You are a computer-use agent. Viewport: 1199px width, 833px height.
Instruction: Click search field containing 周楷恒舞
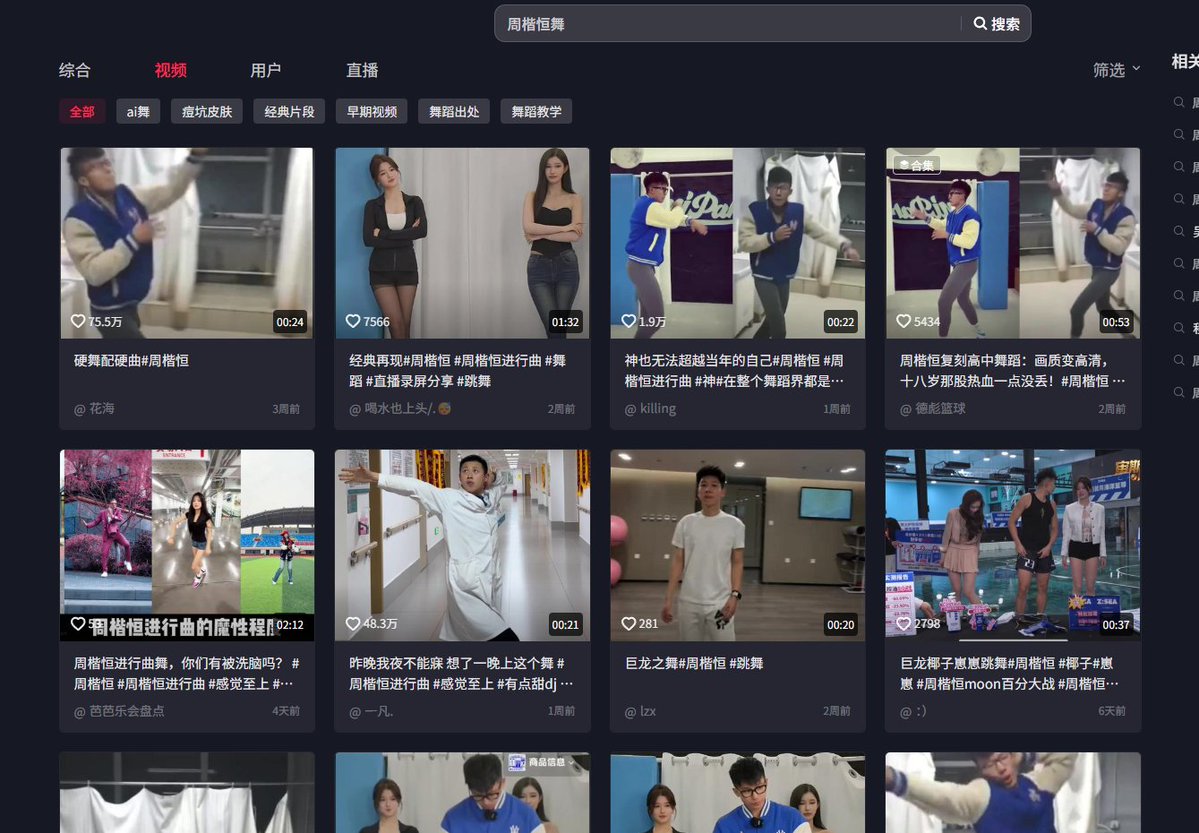(730, 24)
